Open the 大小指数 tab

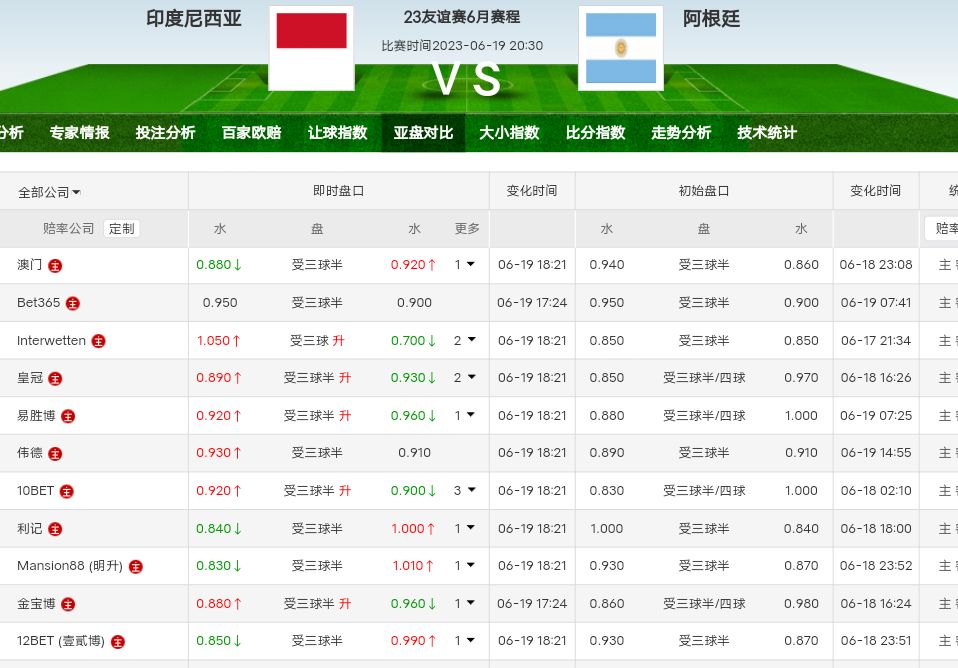click(509, 133)
